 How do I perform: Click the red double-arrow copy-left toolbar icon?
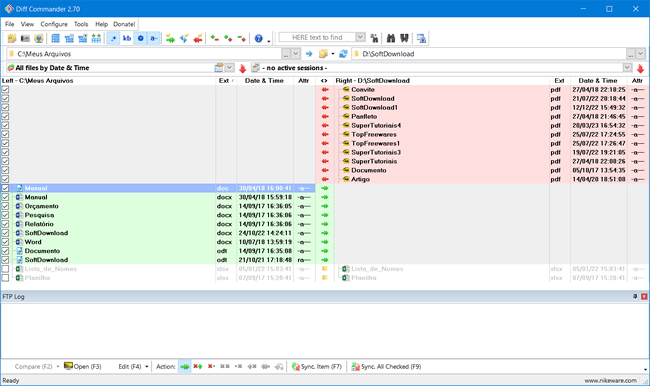[x=198, y=39]
